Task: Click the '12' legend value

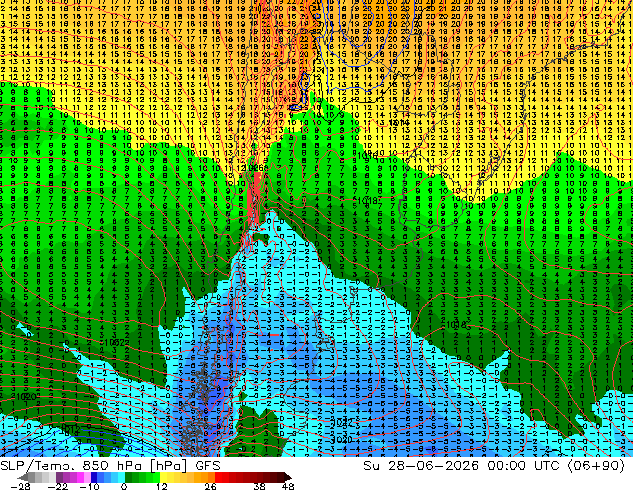Action: pyautogui.click(x=162, y=486)
